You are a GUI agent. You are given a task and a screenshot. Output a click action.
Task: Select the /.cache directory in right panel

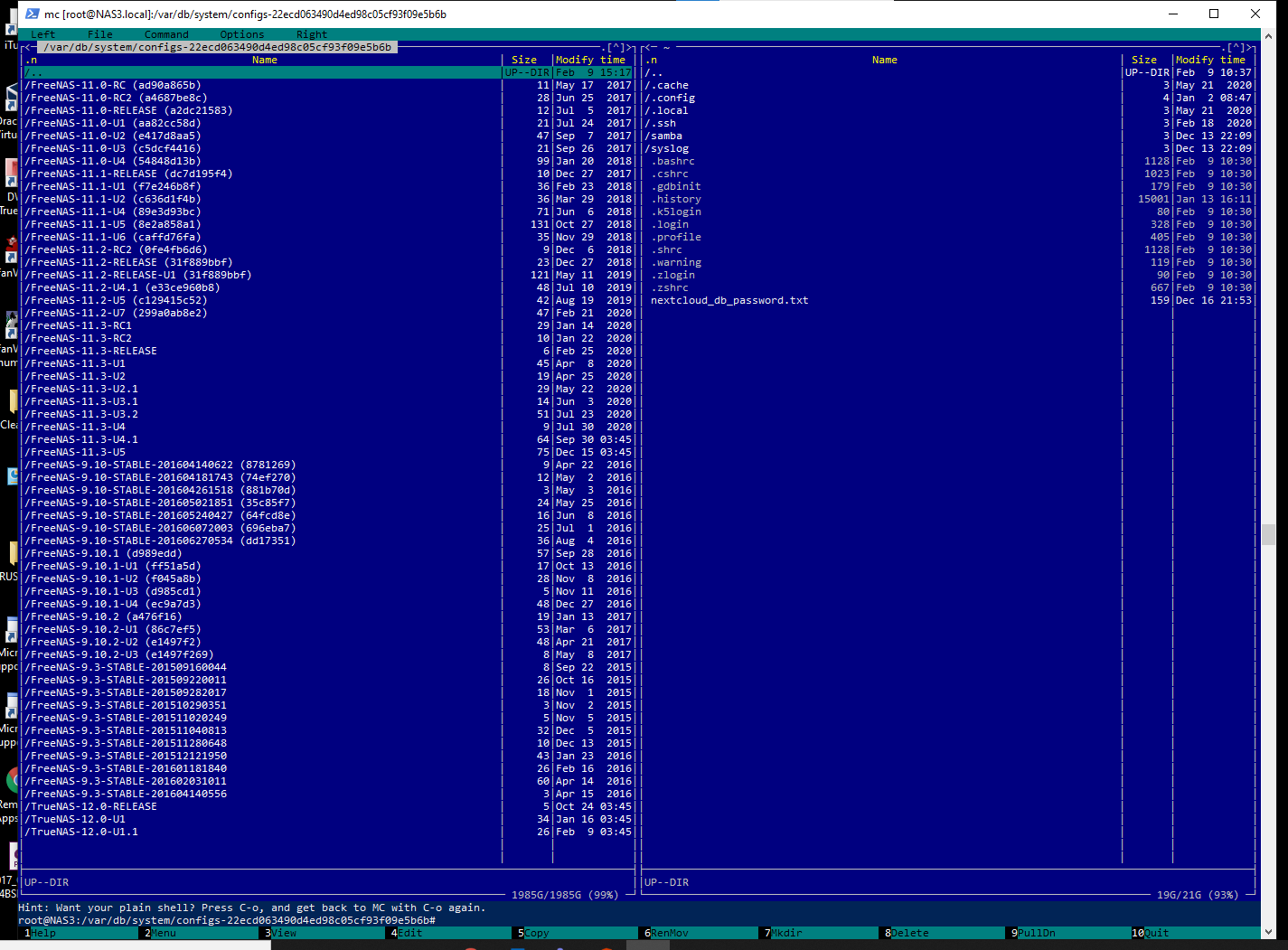pos(948,85)
